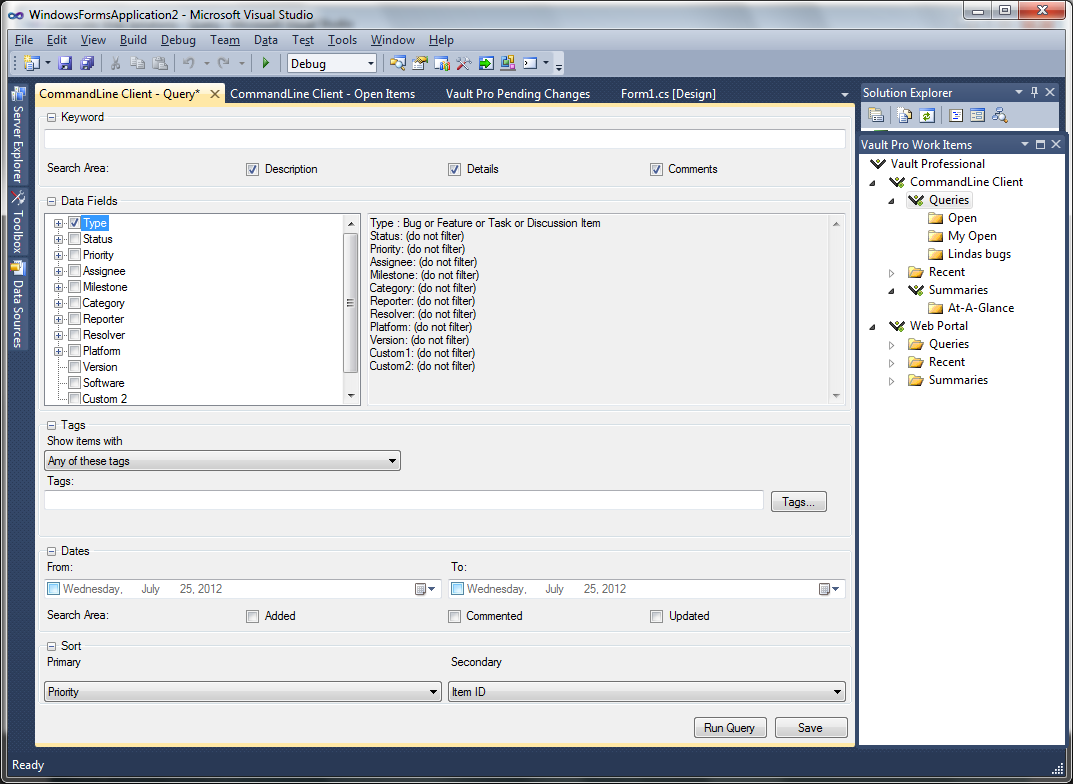Click View Class Diagram icon in Solution Explorer
The width and height of the screenshot is (1073, 784).
pos(999,116)
